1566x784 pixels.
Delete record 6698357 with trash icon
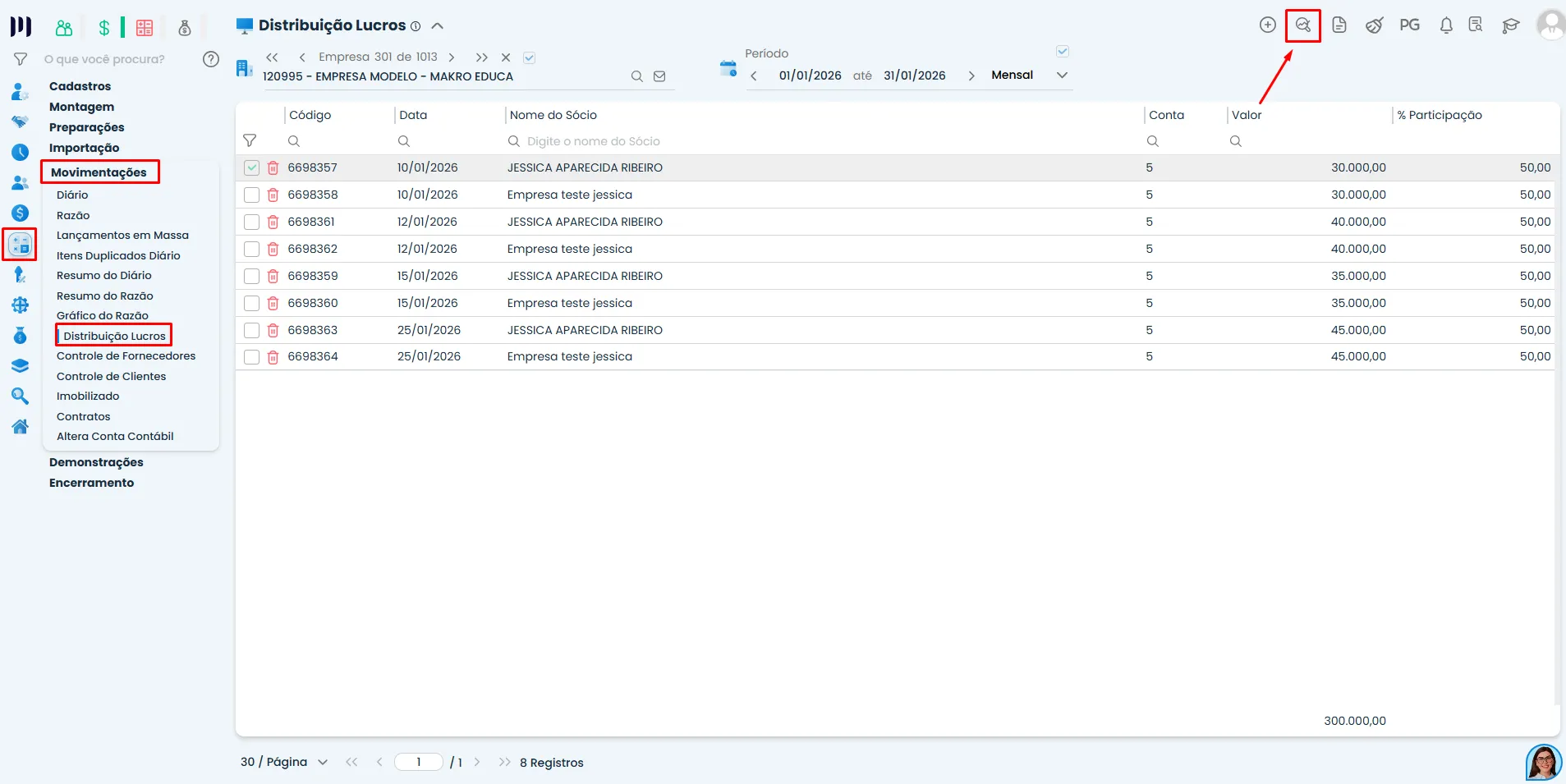pos(273,167)
